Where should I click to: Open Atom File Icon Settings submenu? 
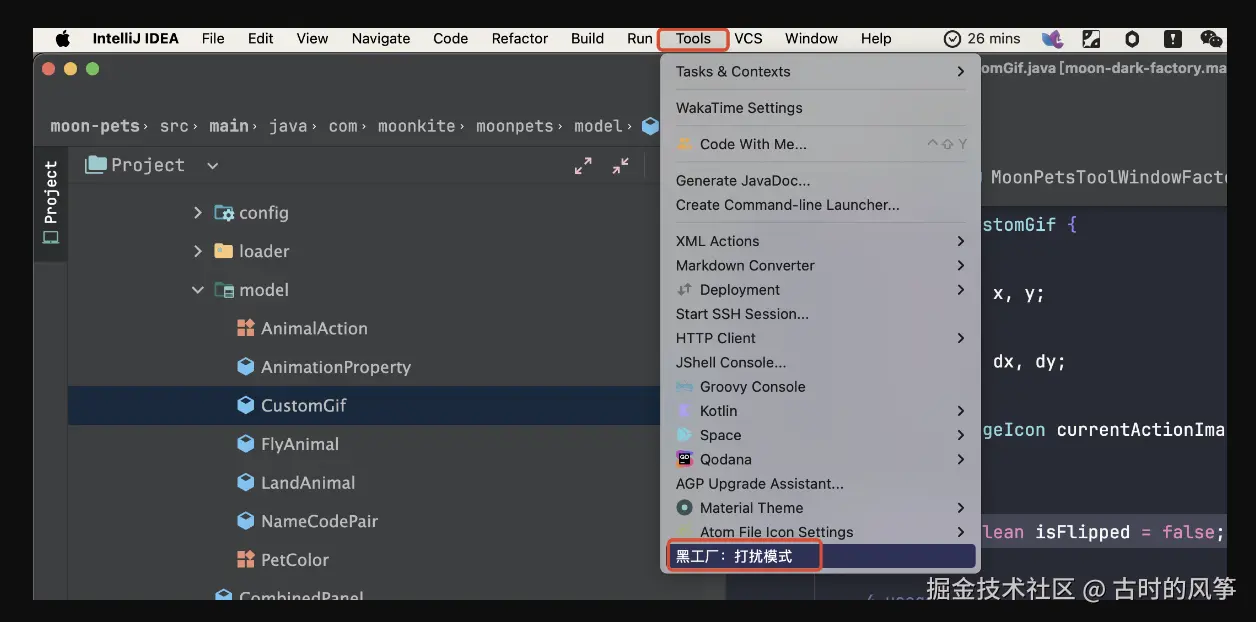[820, 532]
